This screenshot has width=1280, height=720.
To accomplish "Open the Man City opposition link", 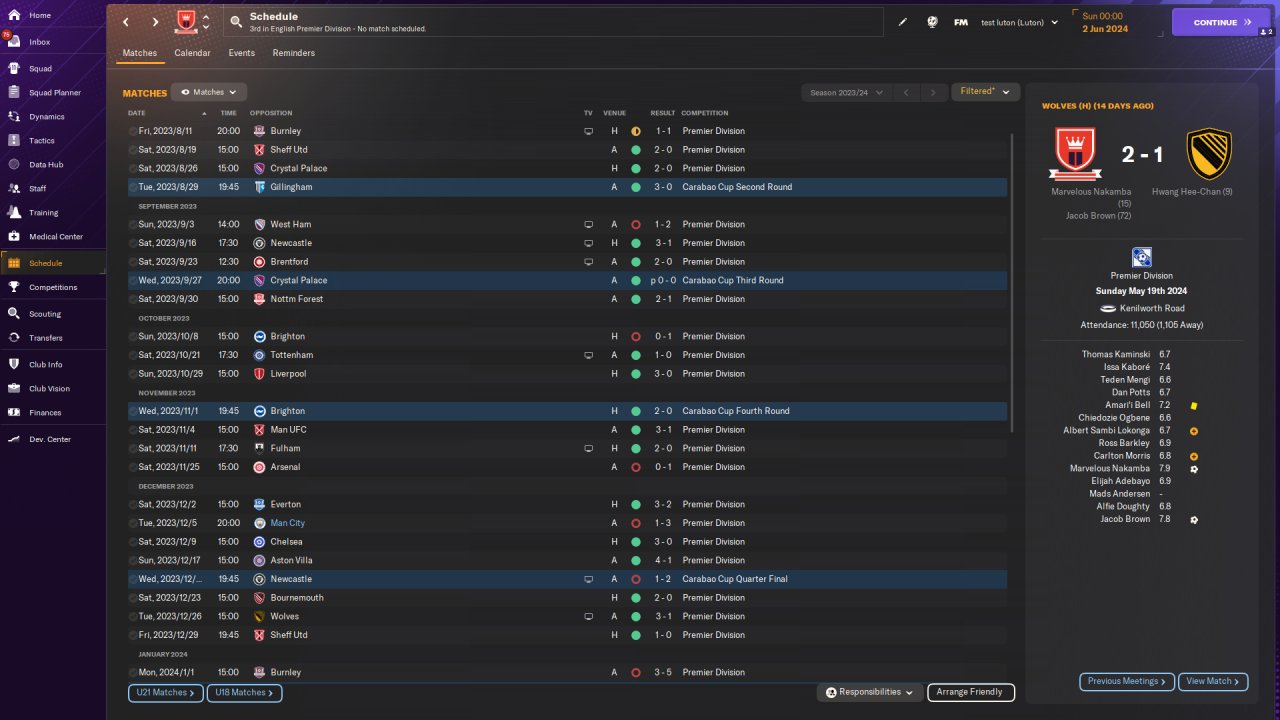I will [x=287, y=523].
